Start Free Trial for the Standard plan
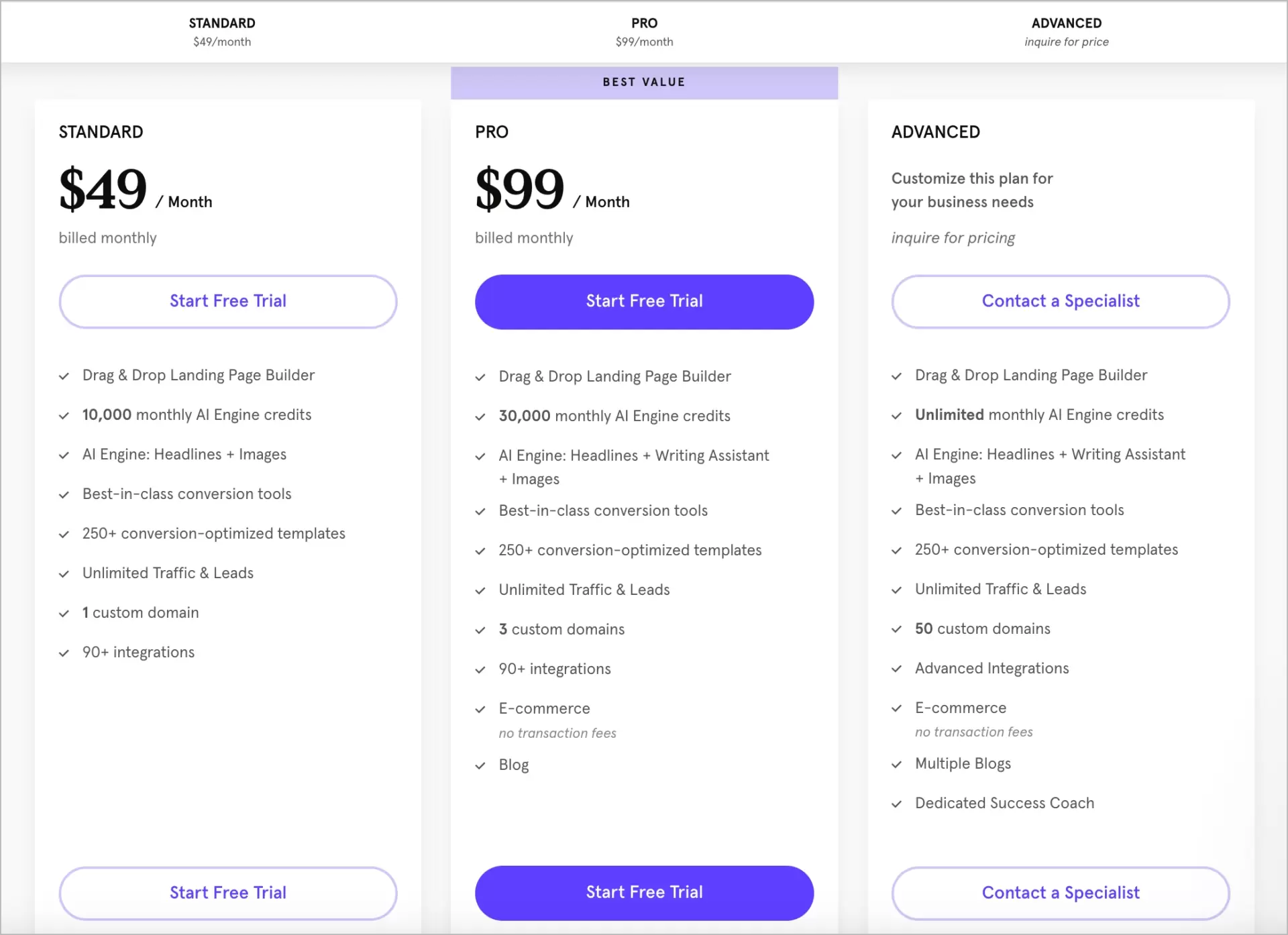Screen dimensions: 1288x935 click(x=228, y=301)
